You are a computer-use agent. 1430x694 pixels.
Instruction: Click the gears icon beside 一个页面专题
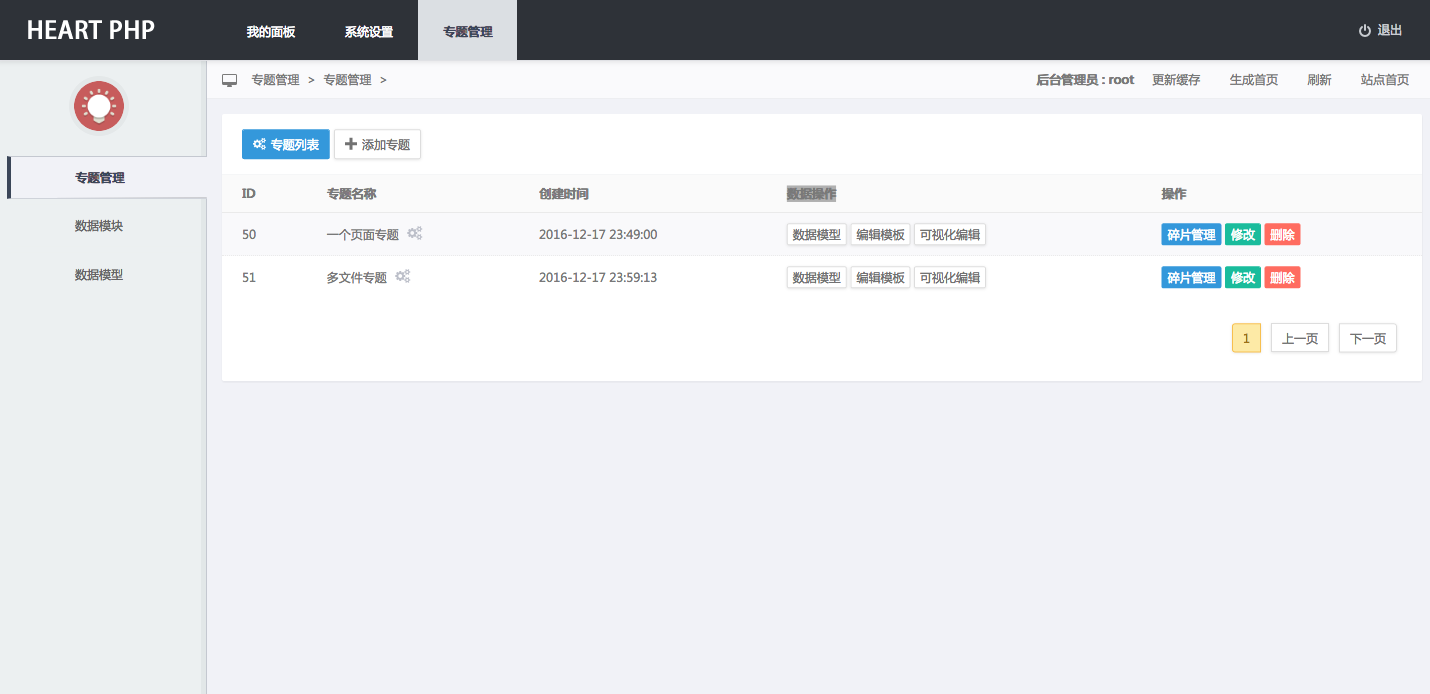pyautogui.click(x=414, y=233)
